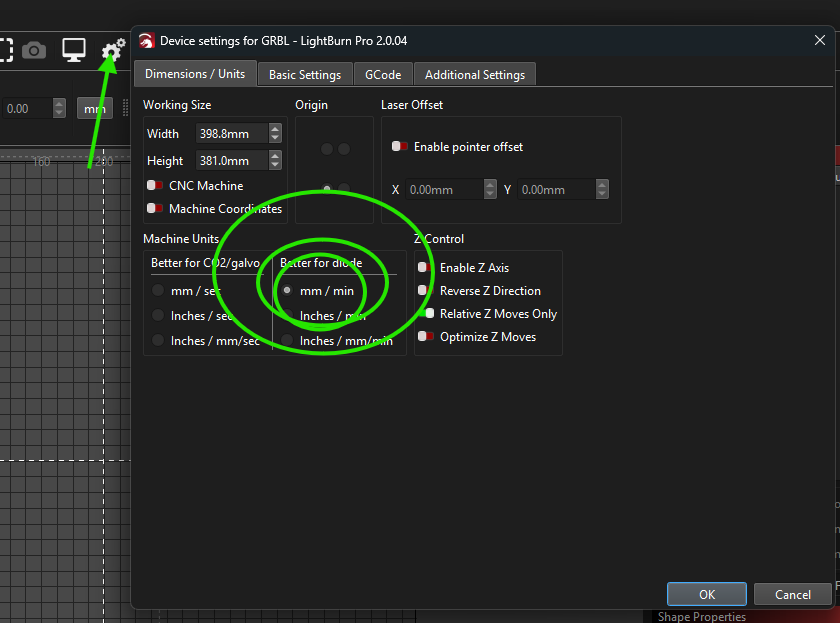
Task: Click the monitor preview icon
Action: tap(74, 50)
